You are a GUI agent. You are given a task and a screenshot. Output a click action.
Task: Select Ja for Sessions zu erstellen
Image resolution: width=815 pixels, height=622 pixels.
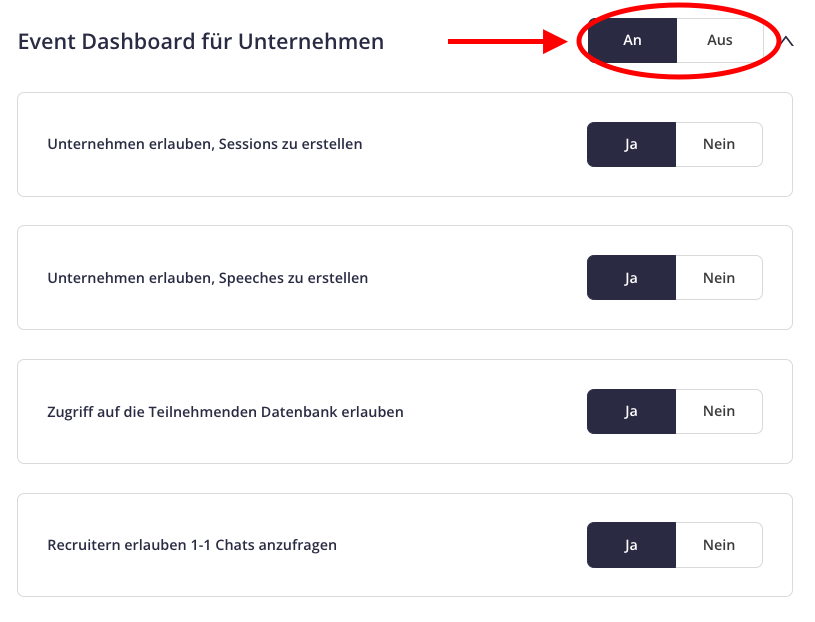coord(632,144)
